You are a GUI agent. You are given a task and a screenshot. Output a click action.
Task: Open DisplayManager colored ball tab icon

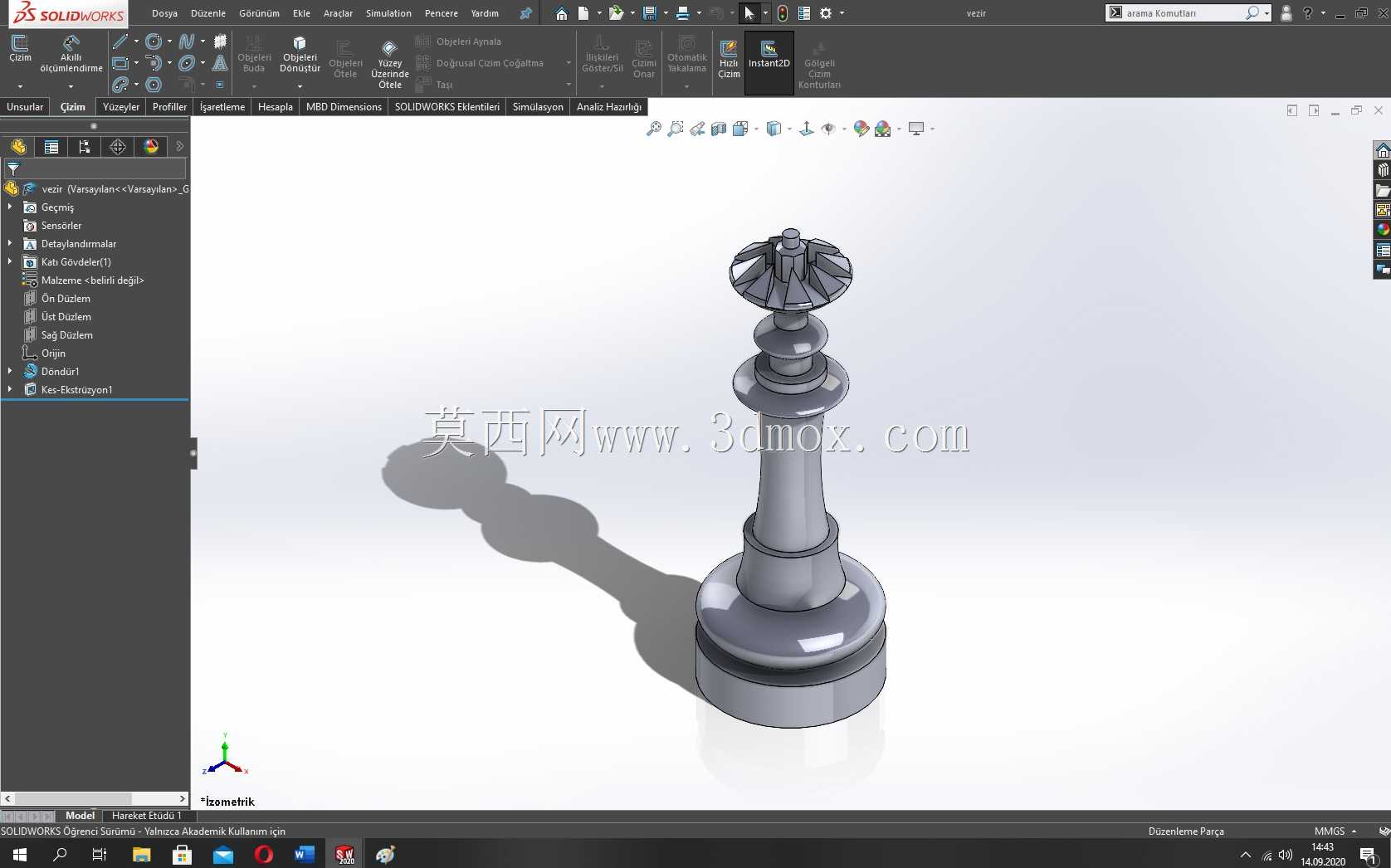(151, 147)
